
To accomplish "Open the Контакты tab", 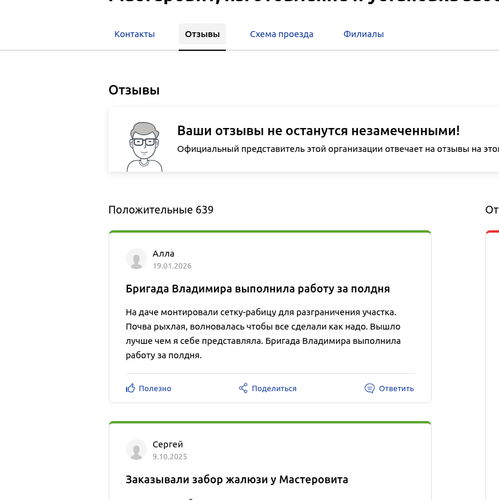I will [x=134, y=34].
